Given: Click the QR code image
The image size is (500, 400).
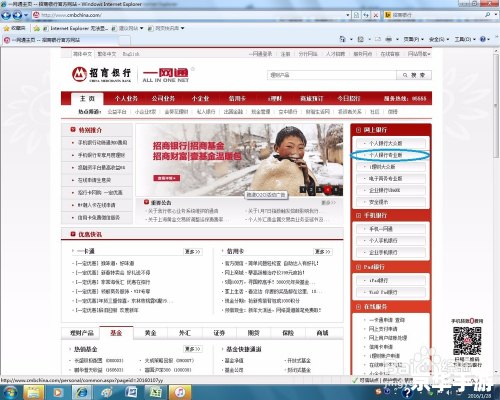Looking at the screenshot, I should (467, 341).
